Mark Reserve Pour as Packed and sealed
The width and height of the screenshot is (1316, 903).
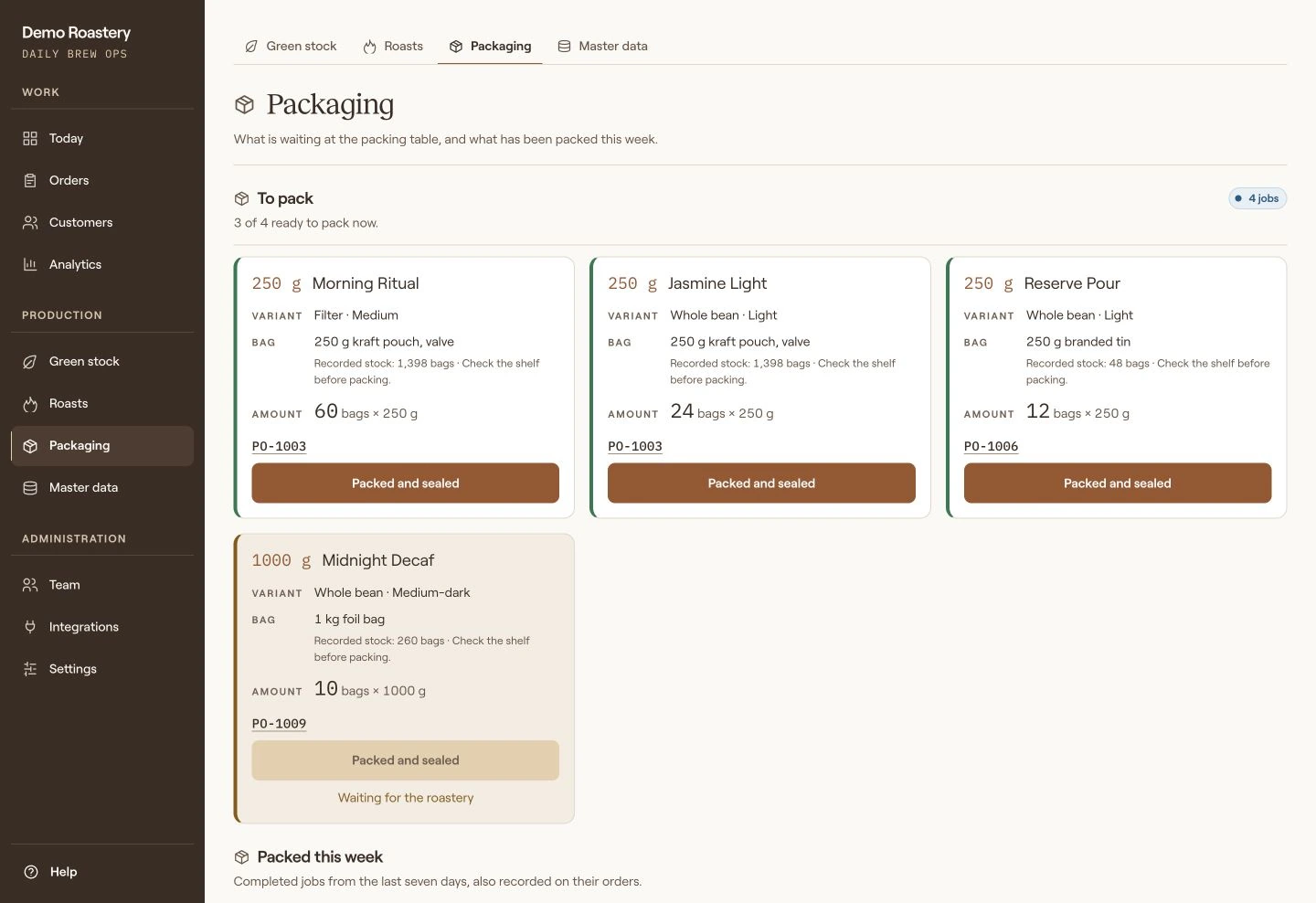(x=1117, y=483)
